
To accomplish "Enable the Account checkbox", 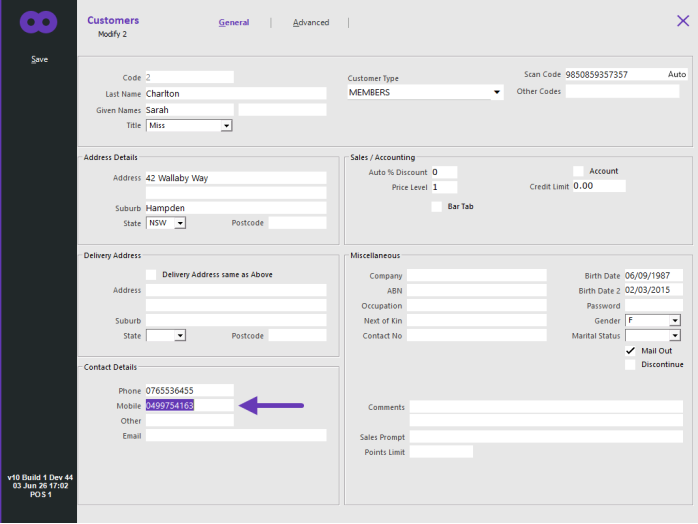I will [578, 171].
